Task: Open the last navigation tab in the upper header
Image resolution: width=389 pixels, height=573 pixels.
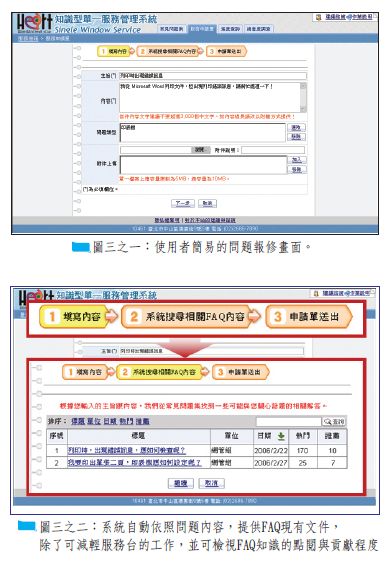Action: tap(258, 29)
